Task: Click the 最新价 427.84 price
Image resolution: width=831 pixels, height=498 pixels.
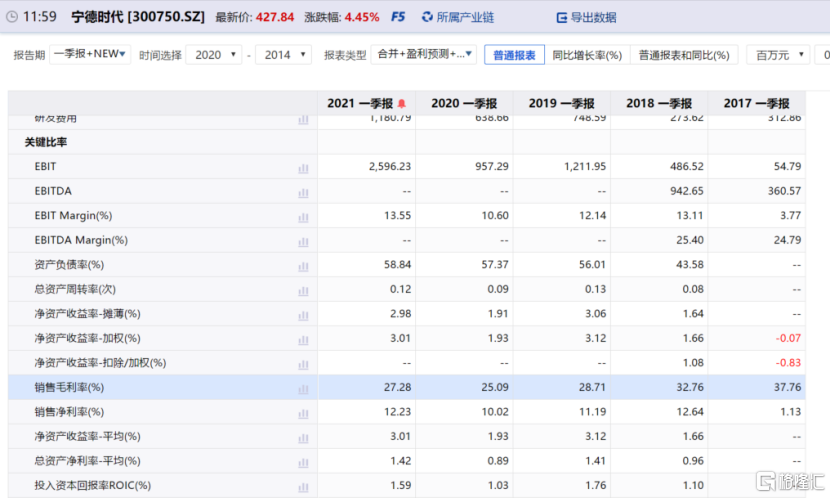Action: coord(275,17)
